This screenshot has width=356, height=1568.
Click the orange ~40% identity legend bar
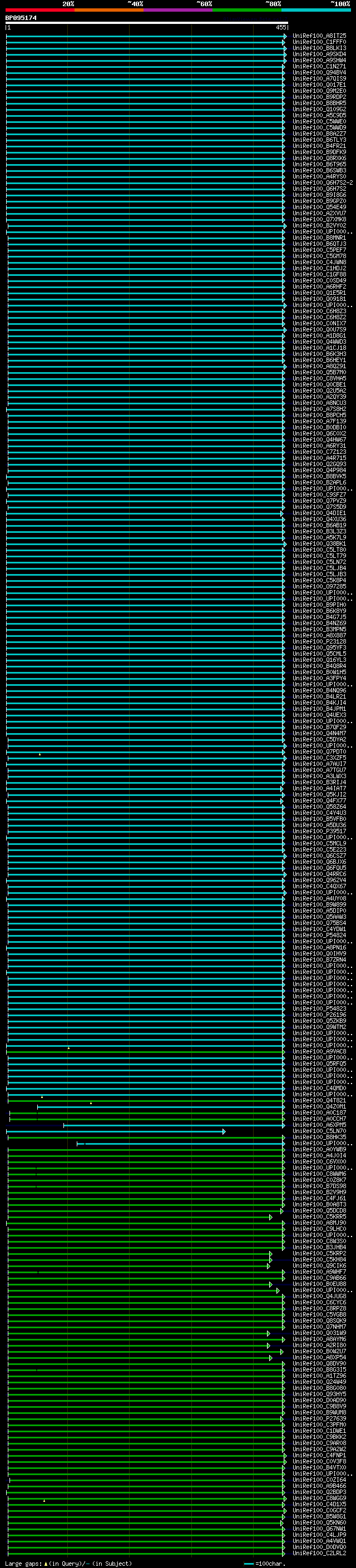pyautogui.click(x=109, y=10)
